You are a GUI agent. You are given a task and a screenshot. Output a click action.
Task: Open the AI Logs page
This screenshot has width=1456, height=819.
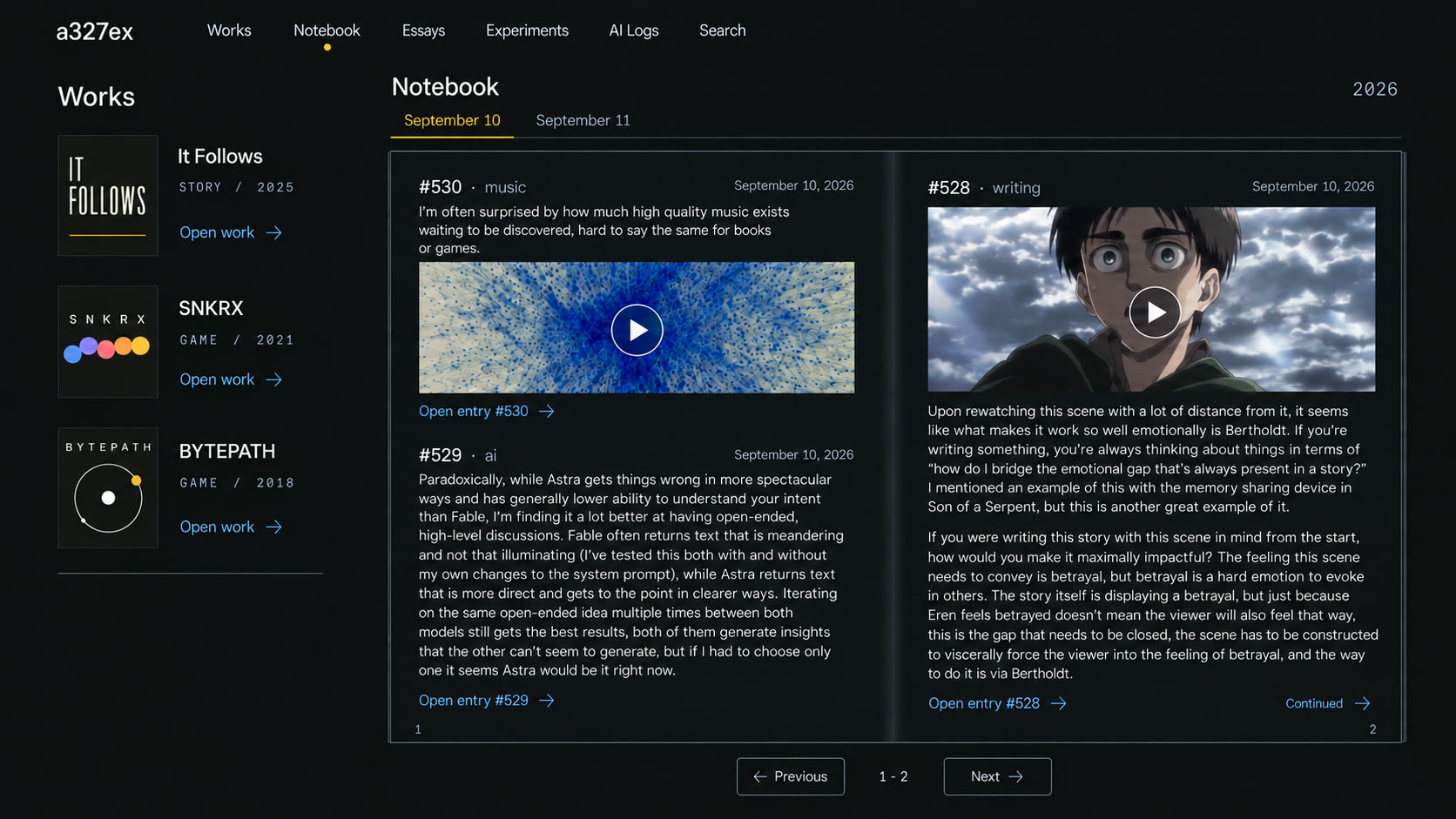click(x=634, y=30)
